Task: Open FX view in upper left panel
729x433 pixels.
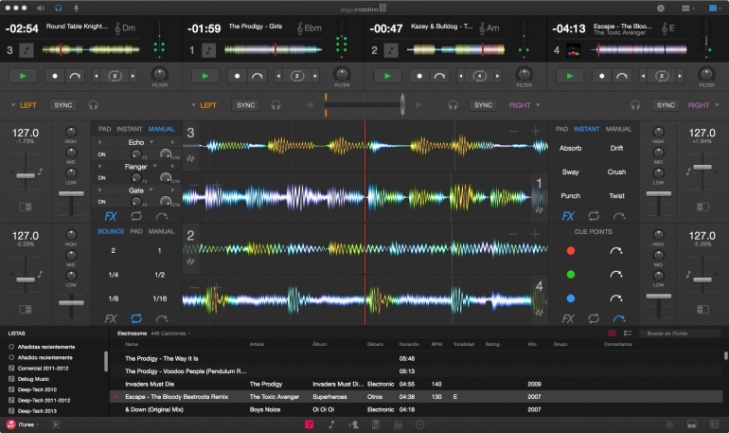Action: click(111, 216)
